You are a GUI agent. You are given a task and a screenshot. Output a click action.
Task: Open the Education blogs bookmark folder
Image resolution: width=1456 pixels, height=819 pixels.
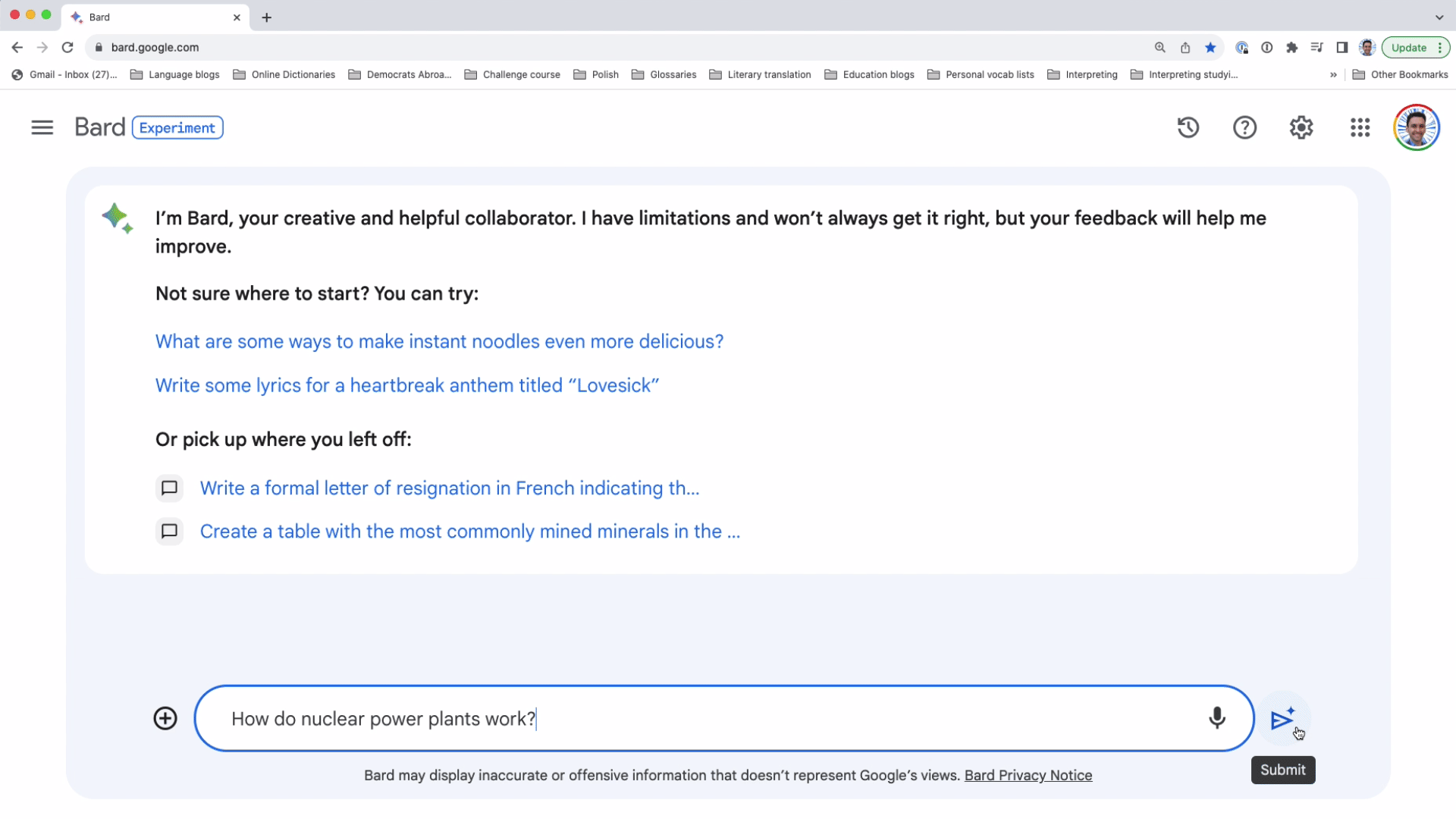tap(870, 74)
